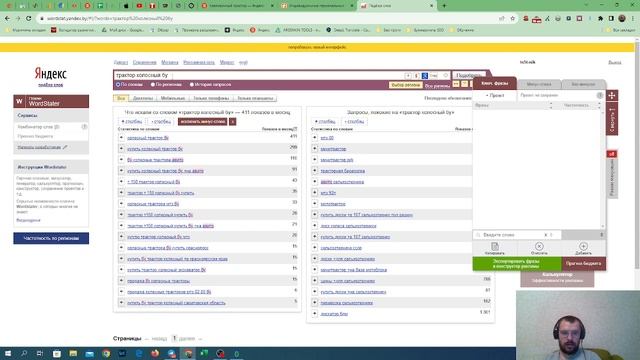Open the 'купить колесный трактор бу' keyword link
The image size is (640, 360).
[x=155, y=149]
